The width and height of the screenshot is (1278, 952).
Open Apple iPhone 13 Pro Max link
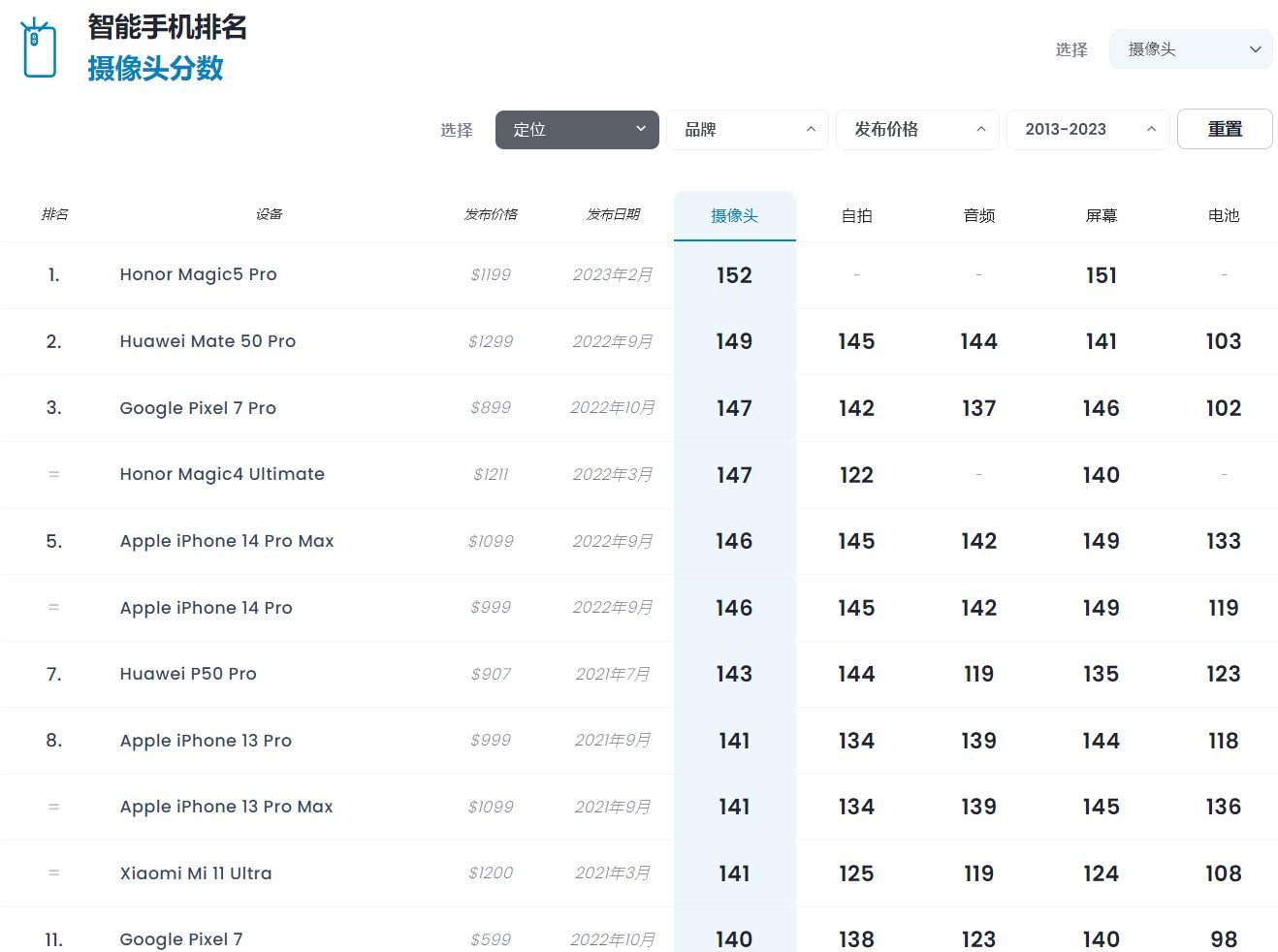[227, 807]
